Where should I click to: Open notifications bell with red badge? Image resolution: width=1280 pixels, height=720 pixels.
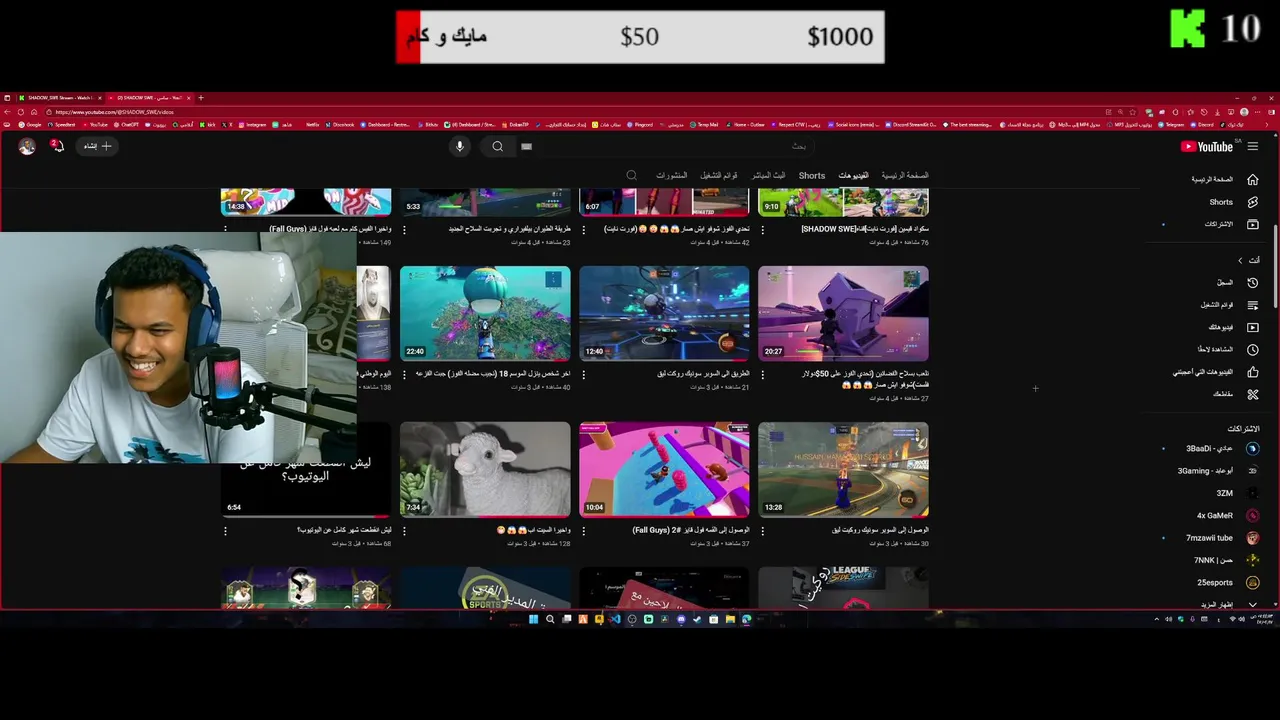point(58,146)
